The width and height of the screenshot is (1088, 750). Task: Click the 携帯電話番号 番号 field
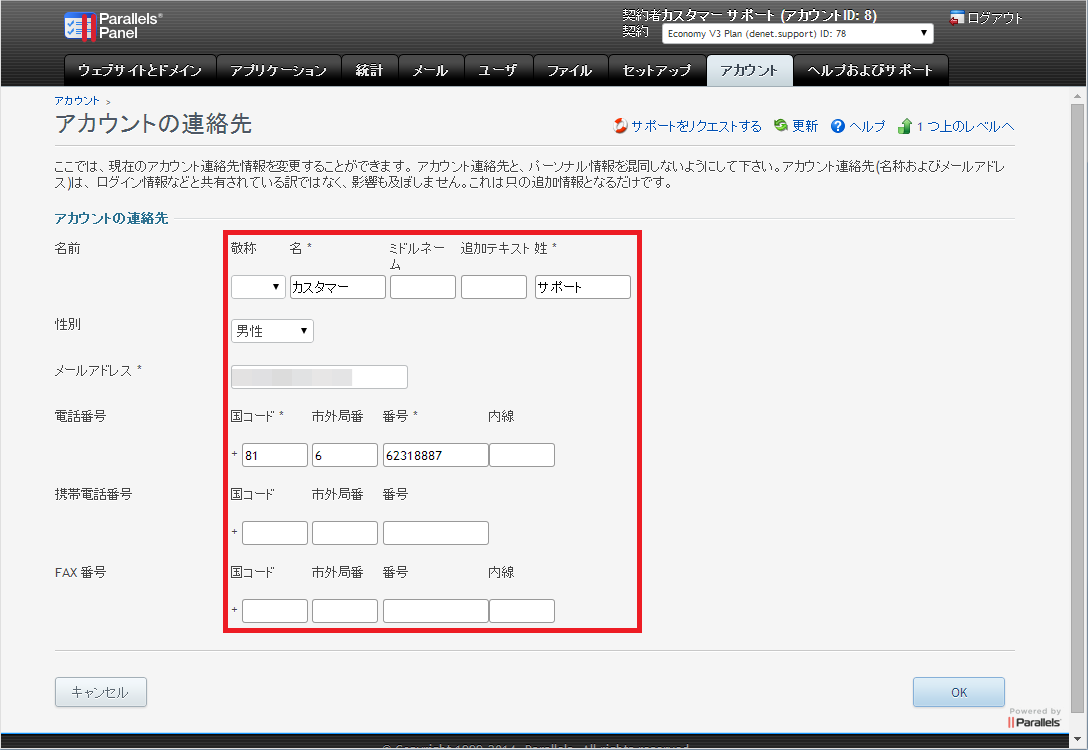[436, 533]
